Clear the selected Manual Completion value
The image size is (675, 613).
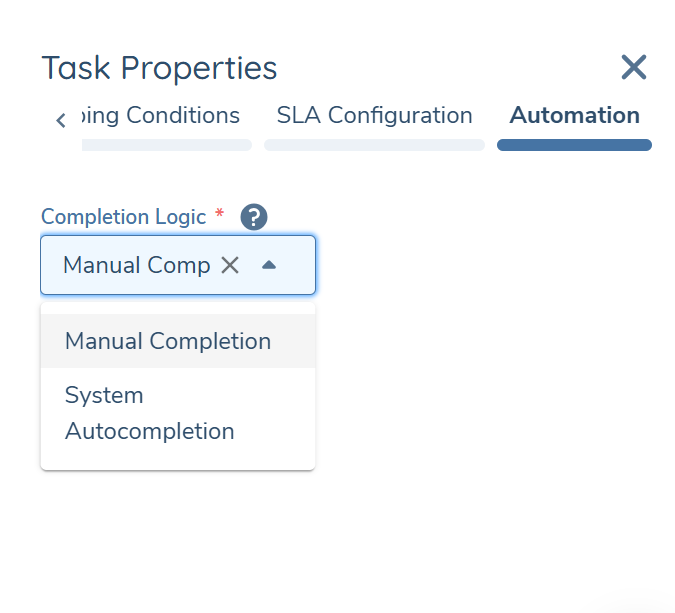click(x=230, y=265)
